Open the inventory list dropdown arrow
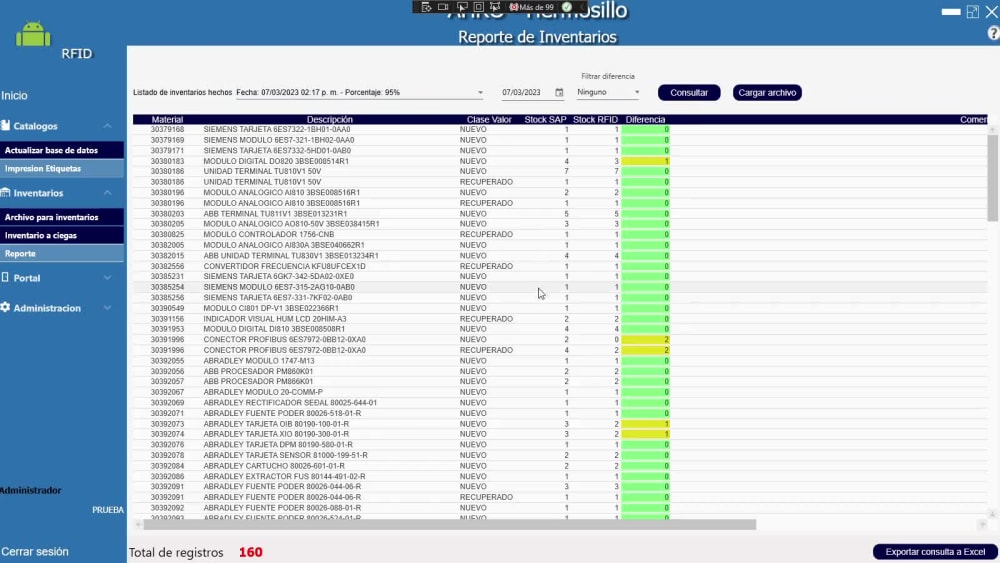Image resolution: width=1000 pixels, height=563 pixels. point(480,92)
